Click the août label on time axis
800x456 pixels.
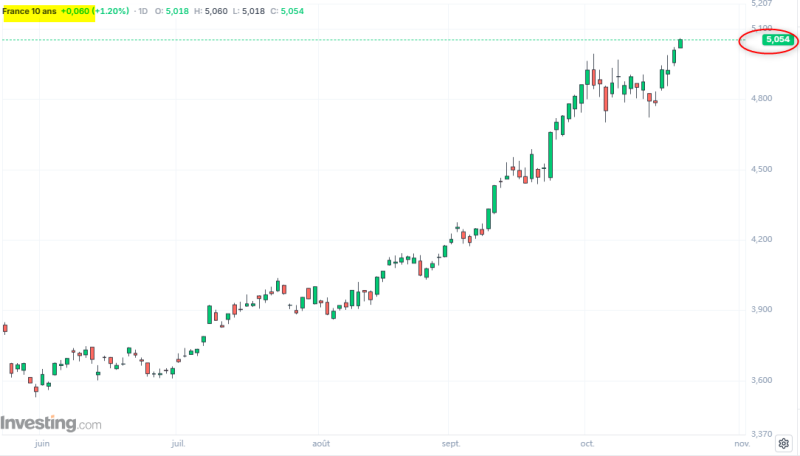(x=321, y=443)
